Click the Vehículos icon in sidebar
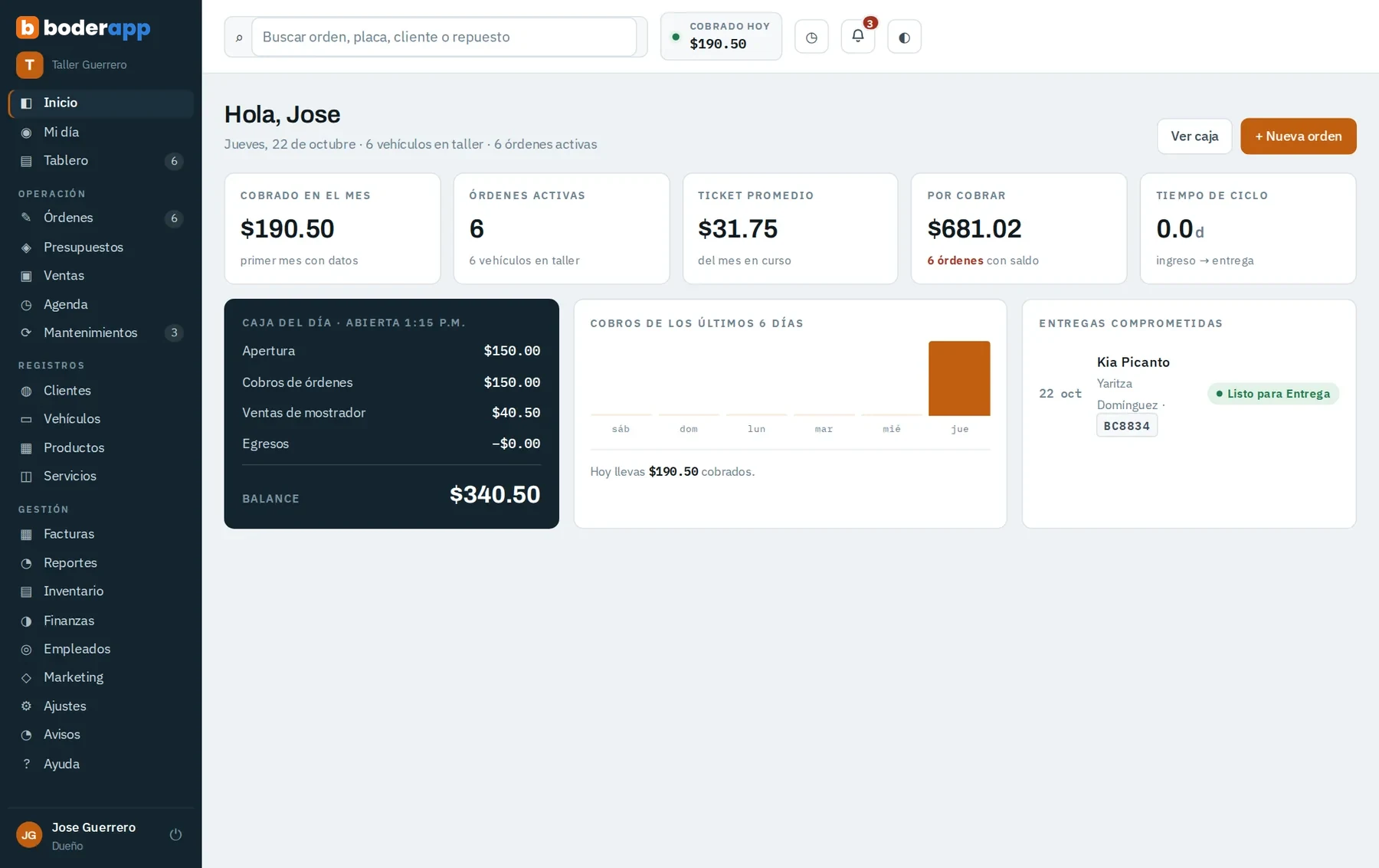 [x=26, y=419]
